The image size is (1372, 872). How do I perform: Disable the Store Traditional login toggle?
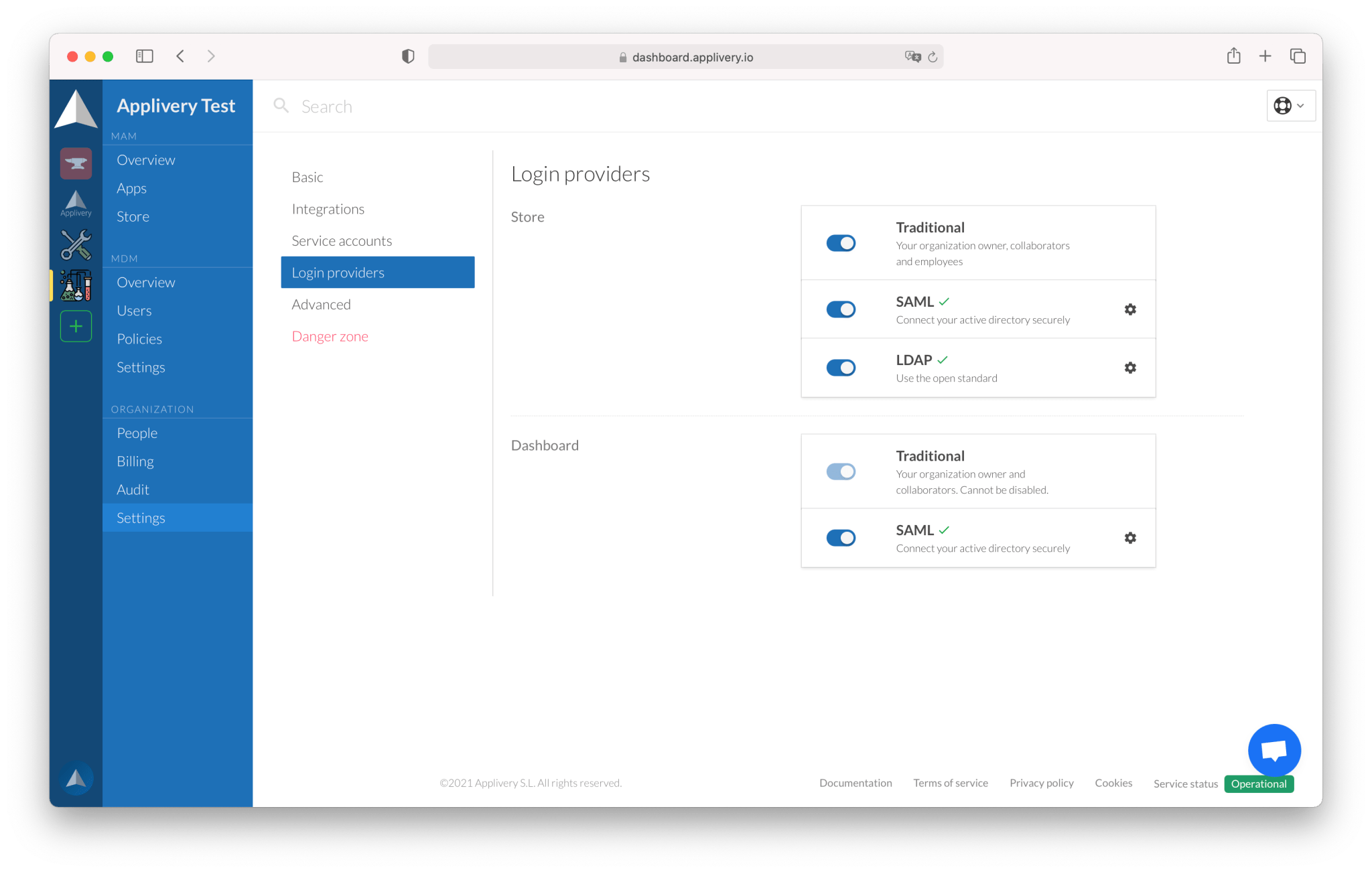click(840, 243)
